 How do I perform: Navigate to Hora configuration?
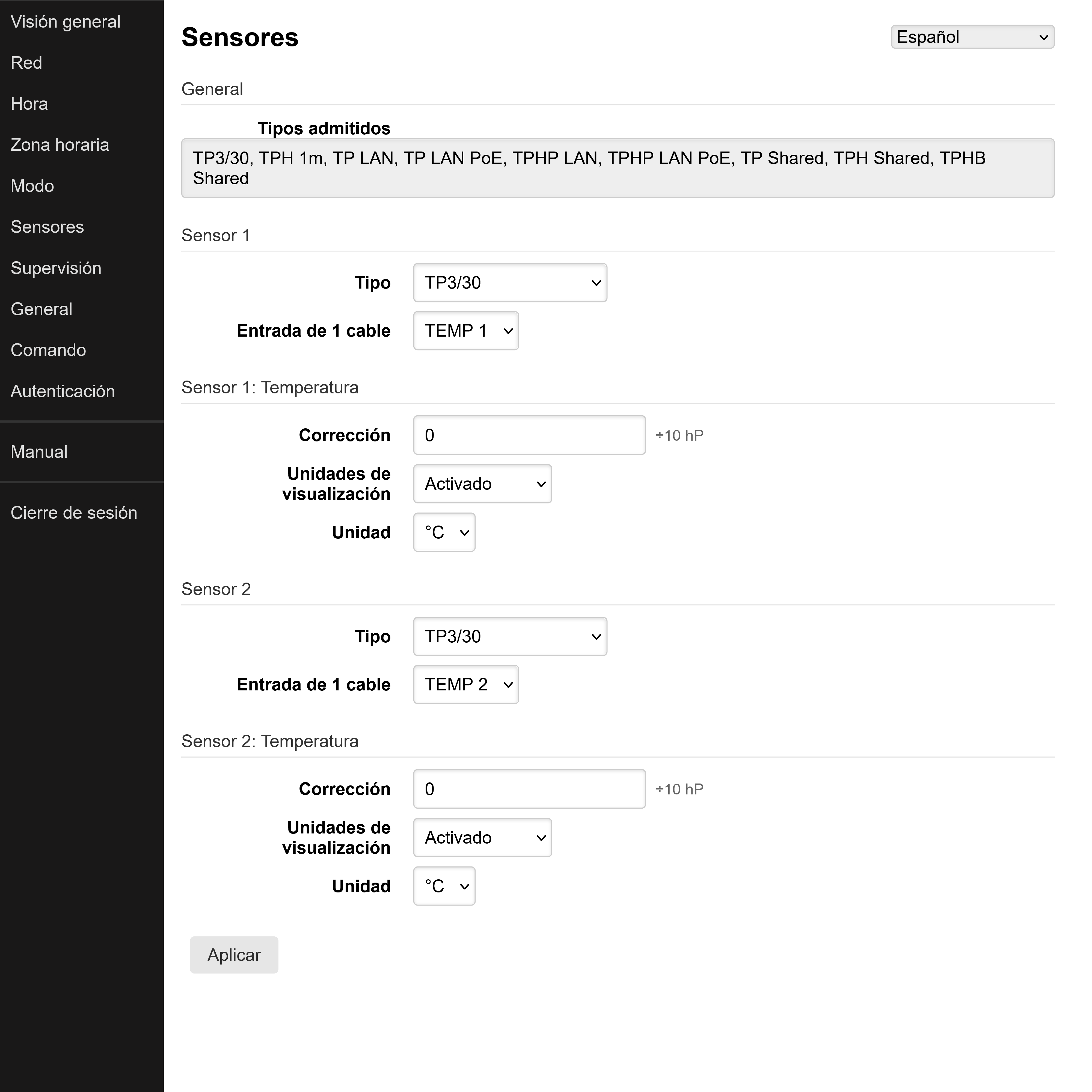[x=29, y=103]
